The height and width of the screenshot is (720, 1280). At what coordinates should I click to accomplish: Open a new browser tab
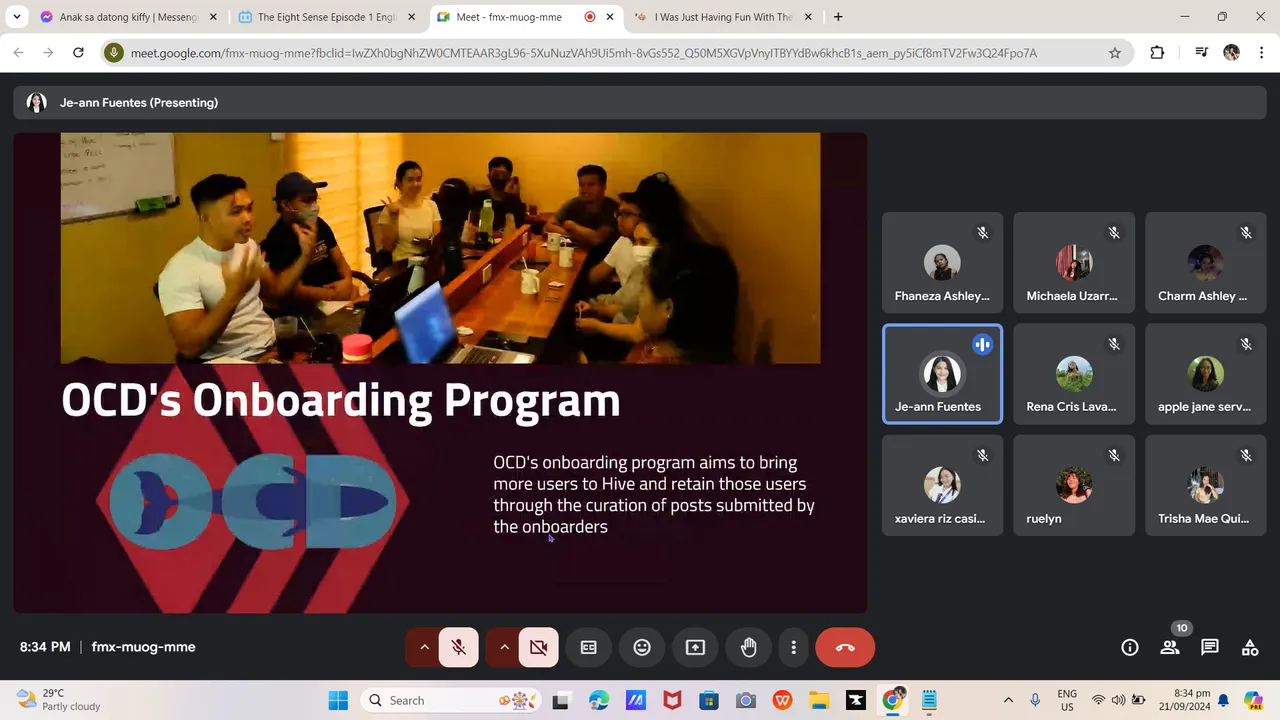point(838,17)
